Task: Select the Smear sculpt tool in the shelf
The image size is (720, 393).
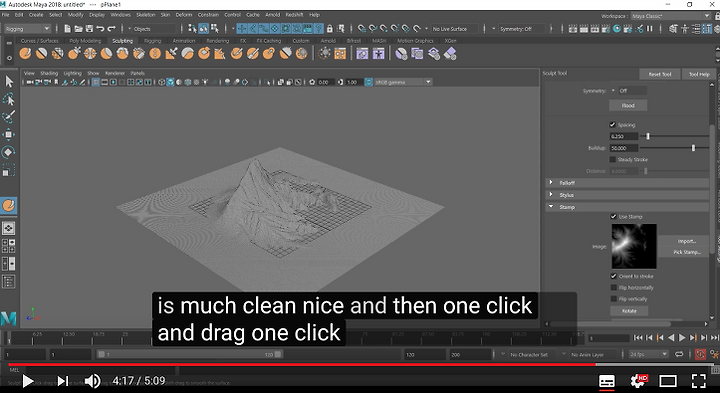Action: pos(252,54)
